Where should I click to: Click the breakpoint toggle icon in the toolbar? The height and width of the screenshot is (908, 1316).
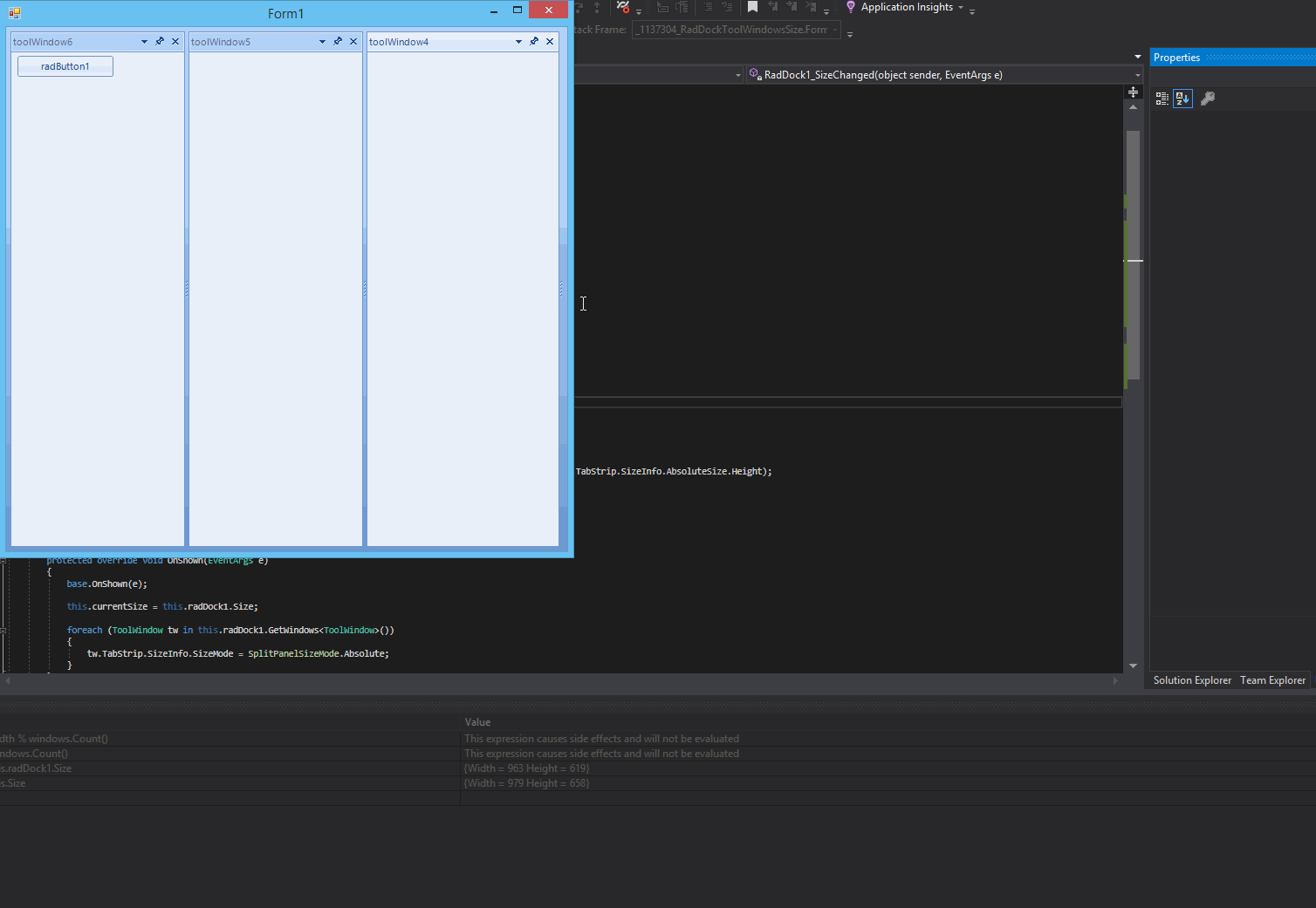click(623, 7)
